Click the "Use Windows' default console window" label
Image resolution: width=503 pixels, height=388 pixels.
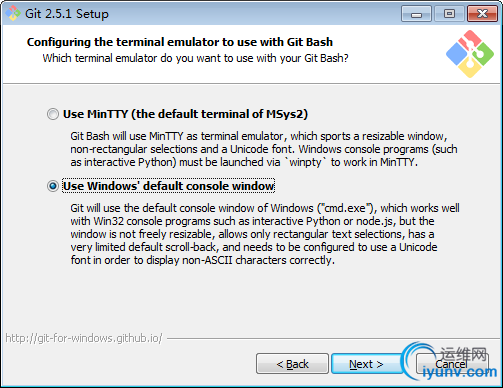pos(169,186)
